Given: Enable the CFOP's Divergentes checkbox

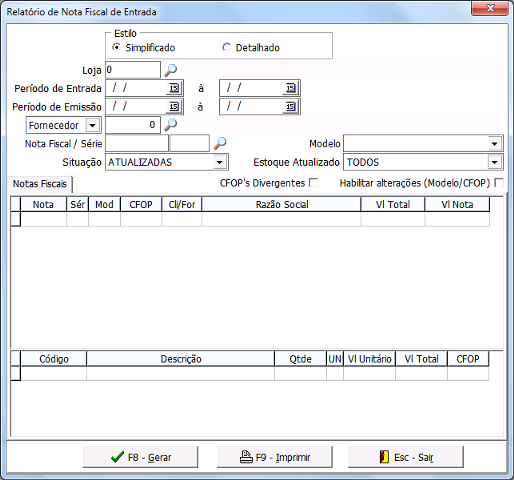Looking at the screenshot, I should pyautogui.click(x=313, y=183).
